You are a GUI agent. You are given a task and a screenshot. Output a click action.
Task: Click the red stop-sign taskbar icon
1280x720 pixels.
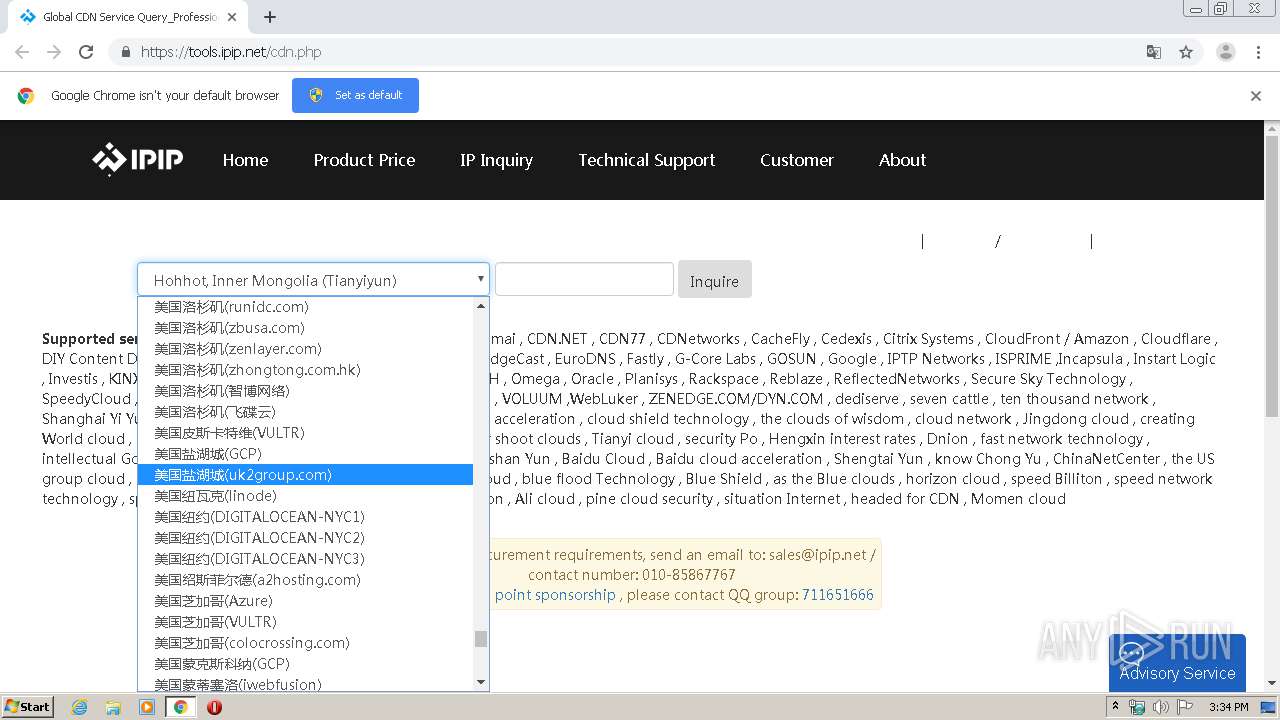[214, 707]
